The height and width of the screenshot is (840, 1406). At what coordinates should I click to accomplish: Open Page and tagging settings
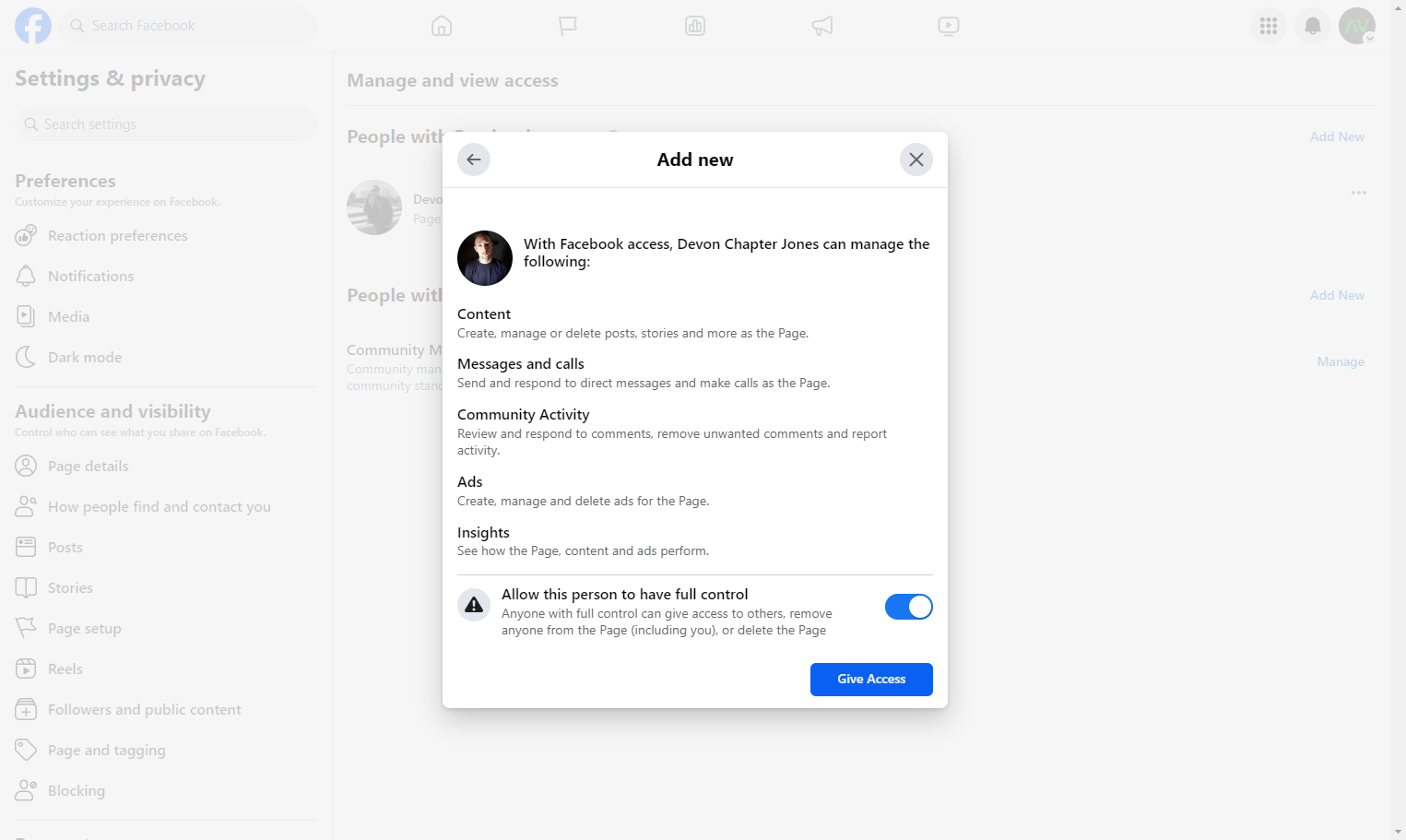166,751
